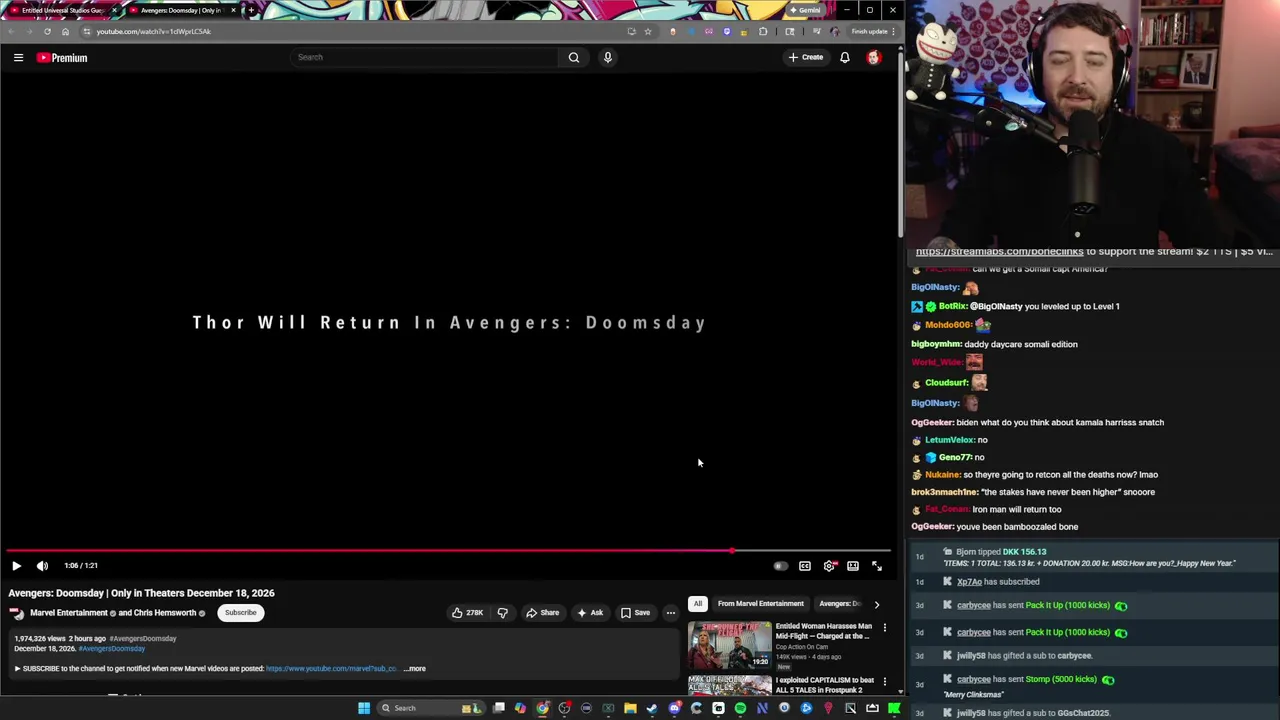Open a new browser tab

coord(250,10)
